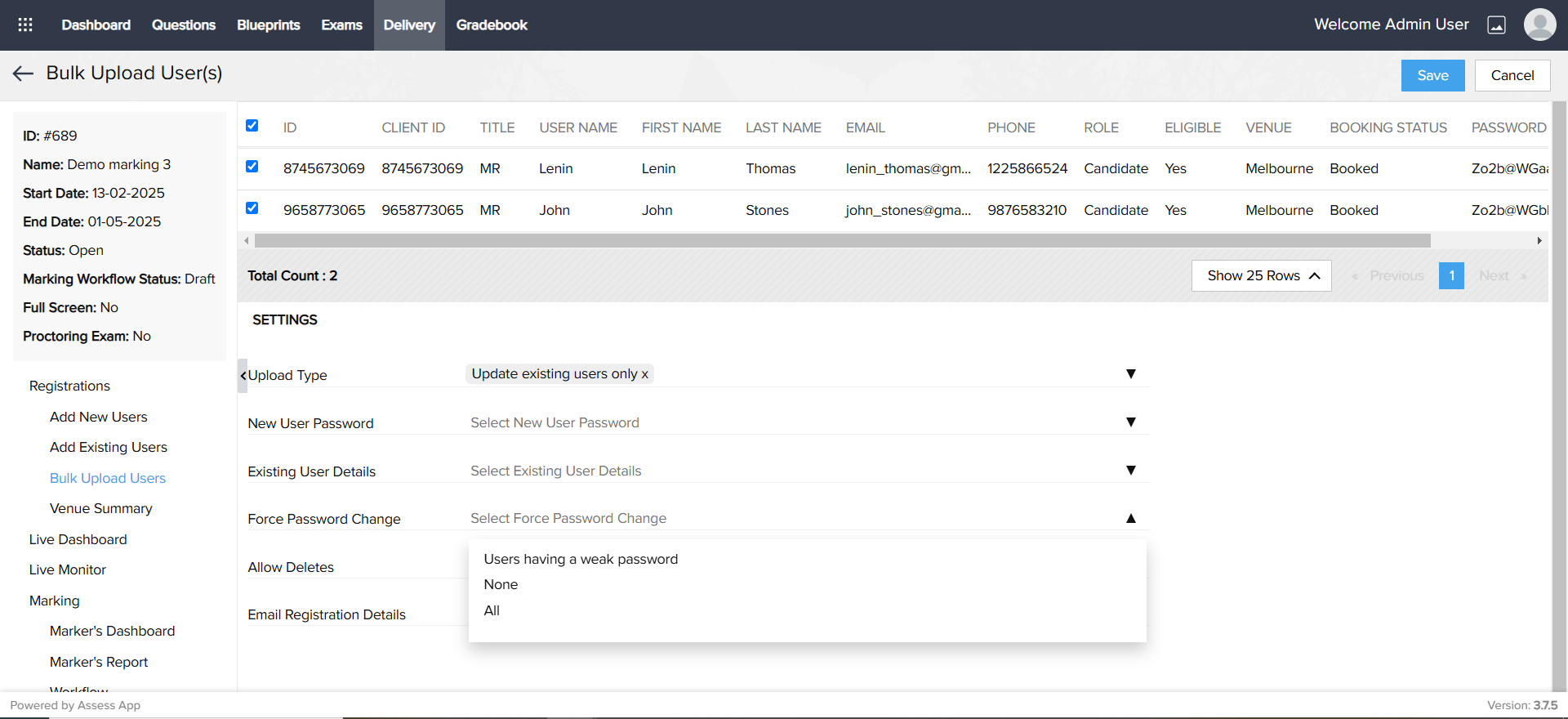Click the PHONE column header

click(1011, 127)
